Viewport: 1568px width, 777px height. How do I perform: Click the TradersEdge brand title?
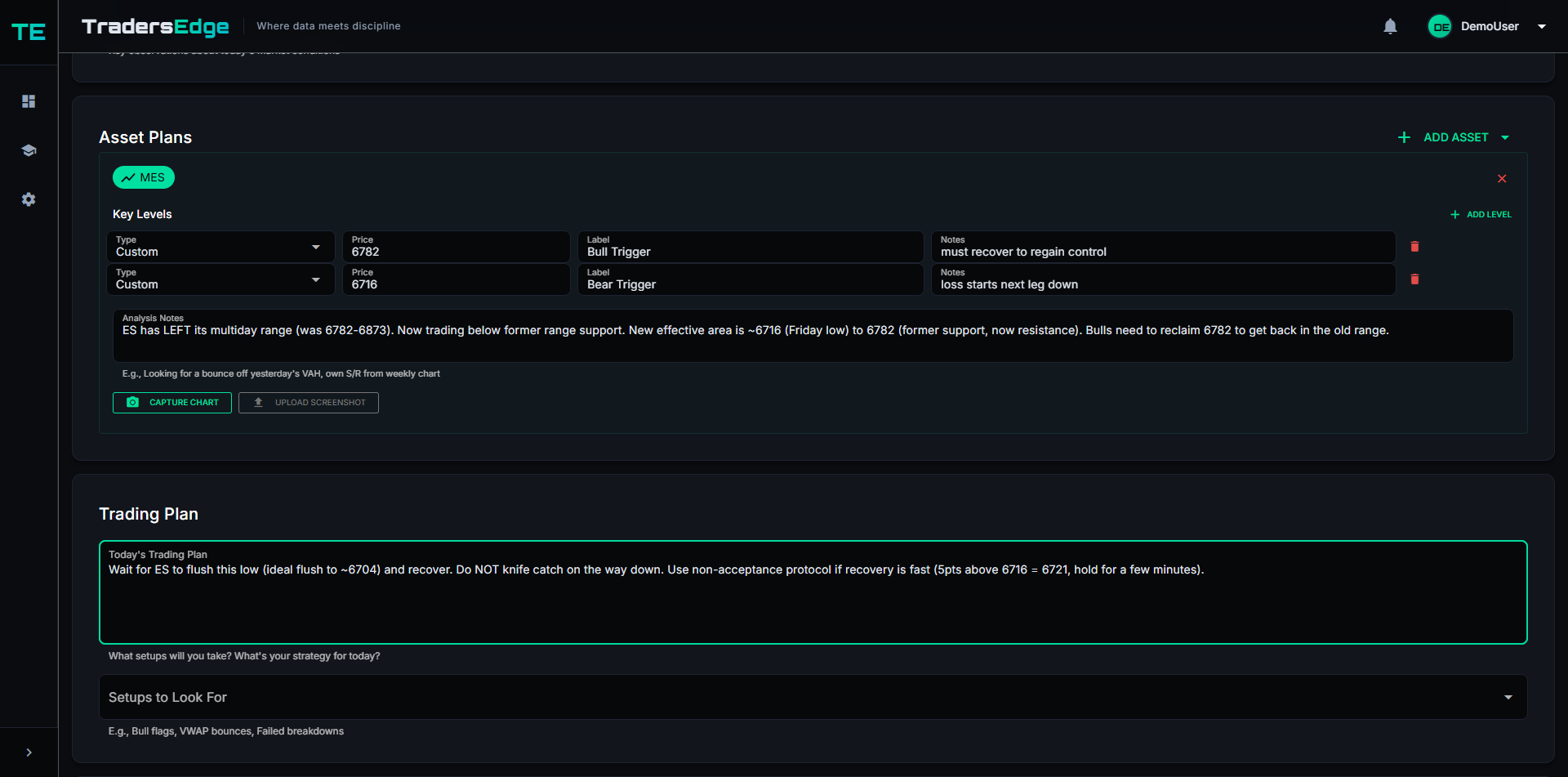coord(155,26)
